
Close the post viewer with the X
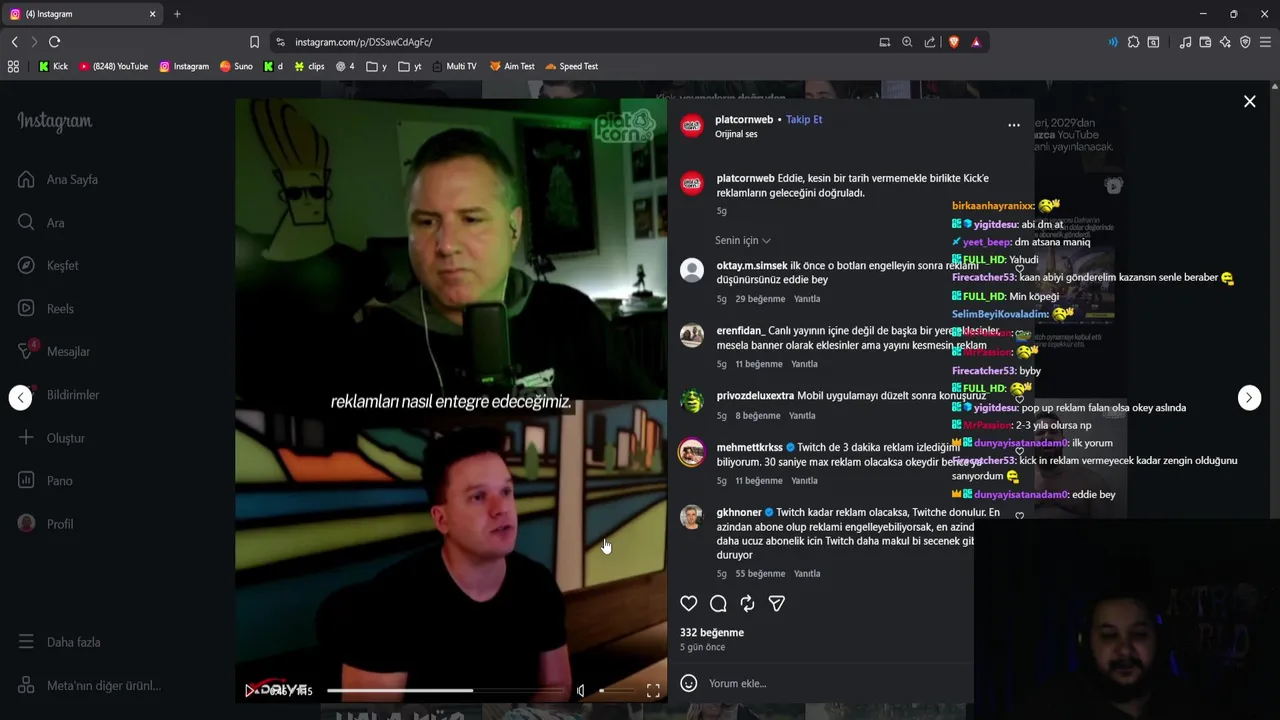coord(1249,101)
